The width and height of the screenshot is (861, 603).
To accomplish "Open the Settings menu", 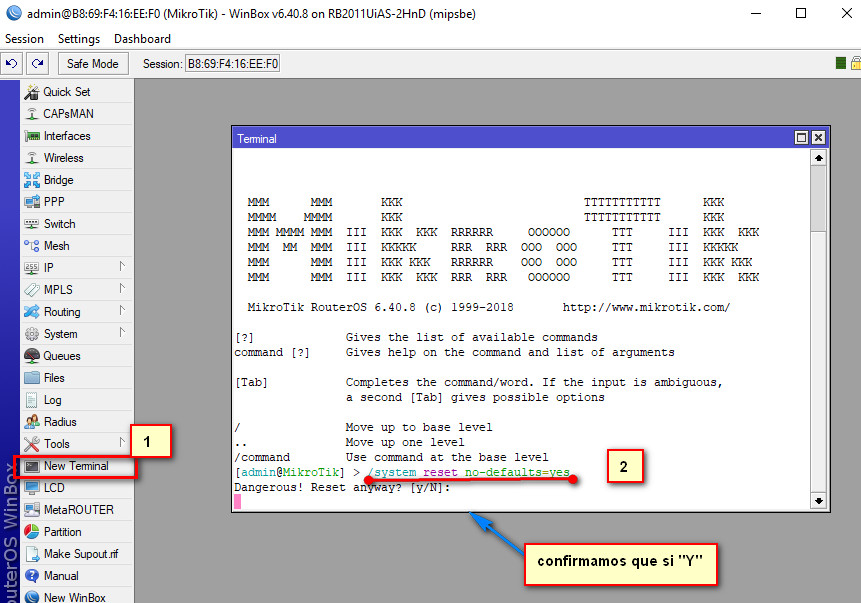I will (78, 38).
